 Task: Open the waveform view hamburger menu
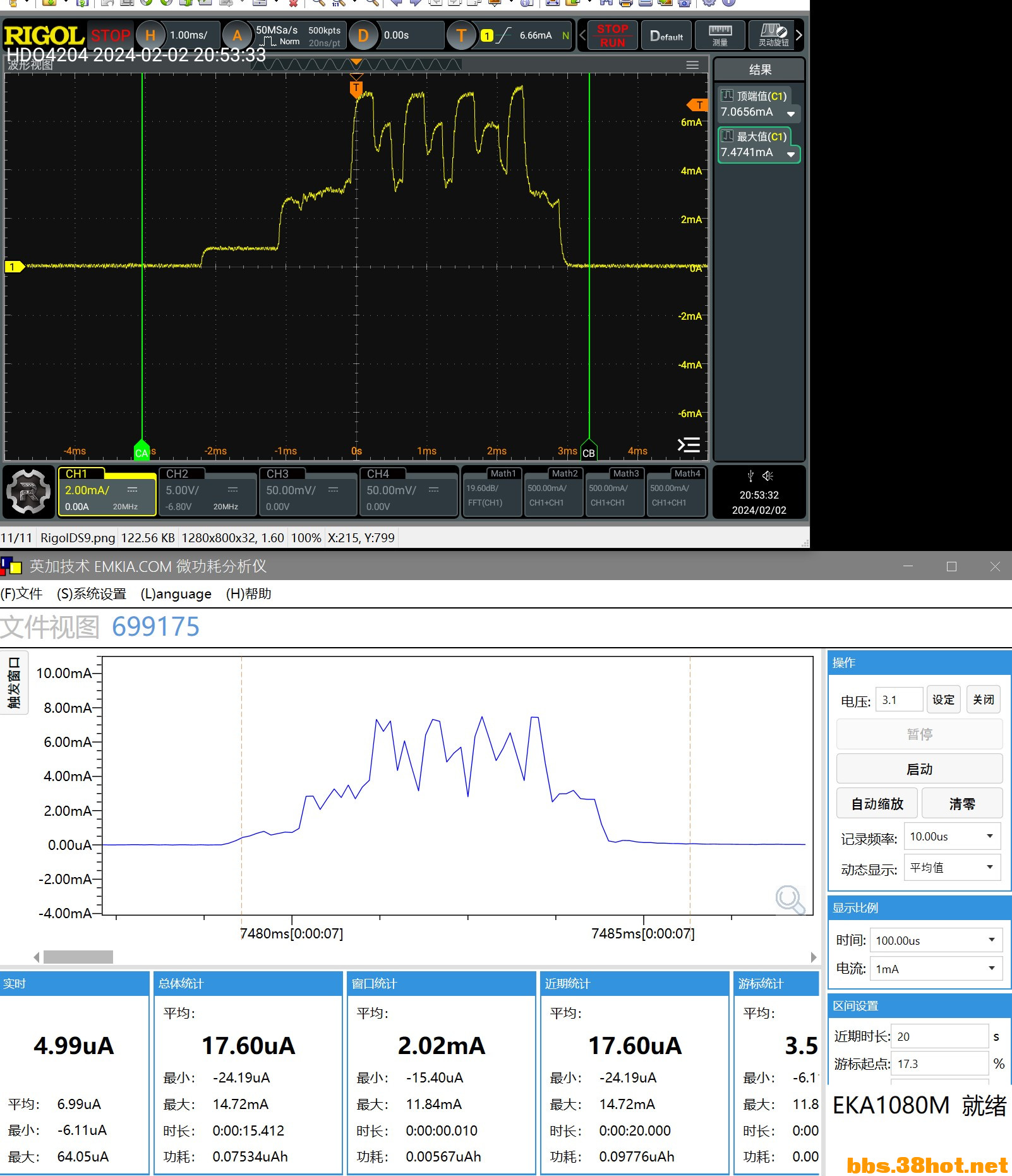(x=692, y=65)
